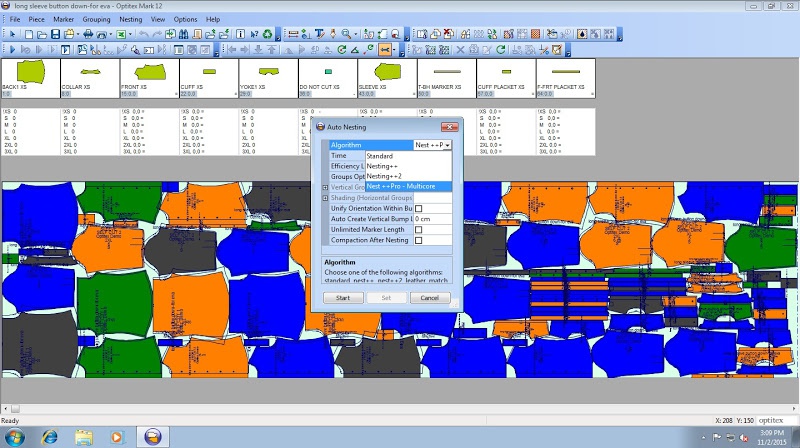The height and width of the screenshot is (448, 800).
Task: Open the Algorithm dropdown arrow
Action: [447, 145]
